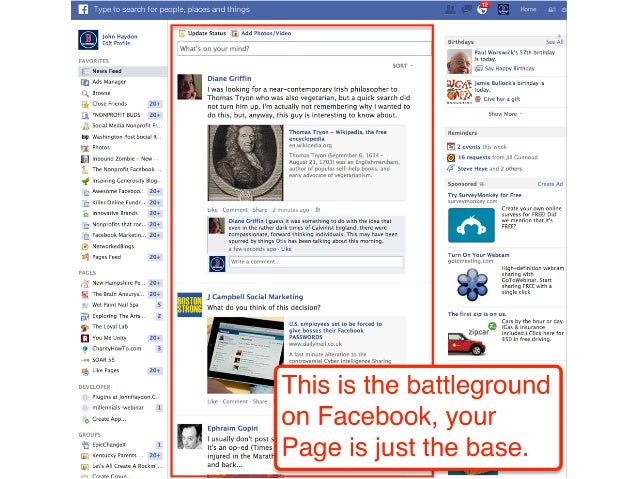Click the Write a comment field
Image resolution: width=638 pixels, height=479 pixels.
tap(316, 262)
